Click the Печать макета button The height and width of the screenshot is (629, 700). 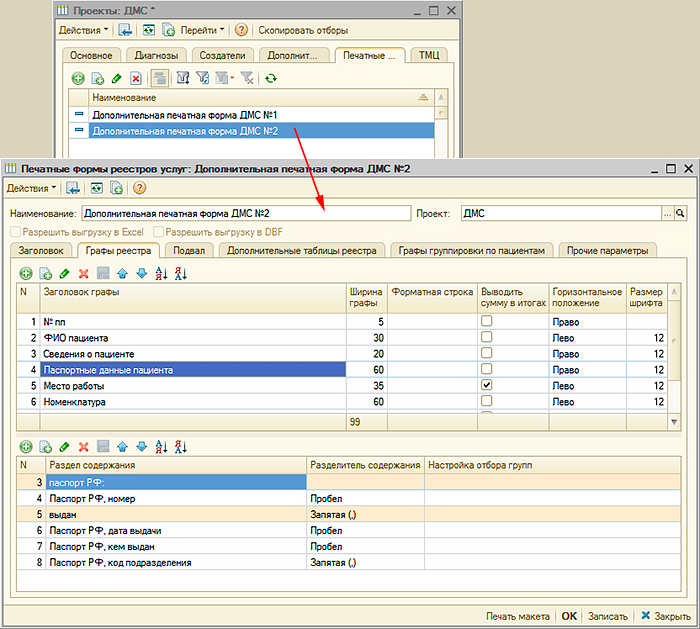coord(518,616)
